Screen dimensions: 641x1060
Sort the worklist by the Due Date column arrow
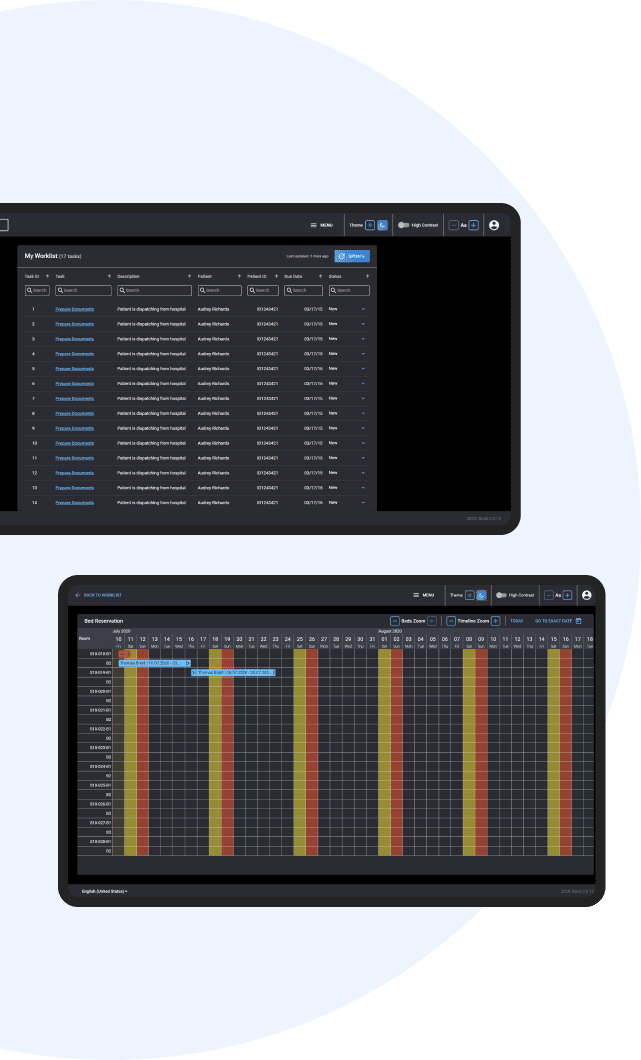point(320,276)
